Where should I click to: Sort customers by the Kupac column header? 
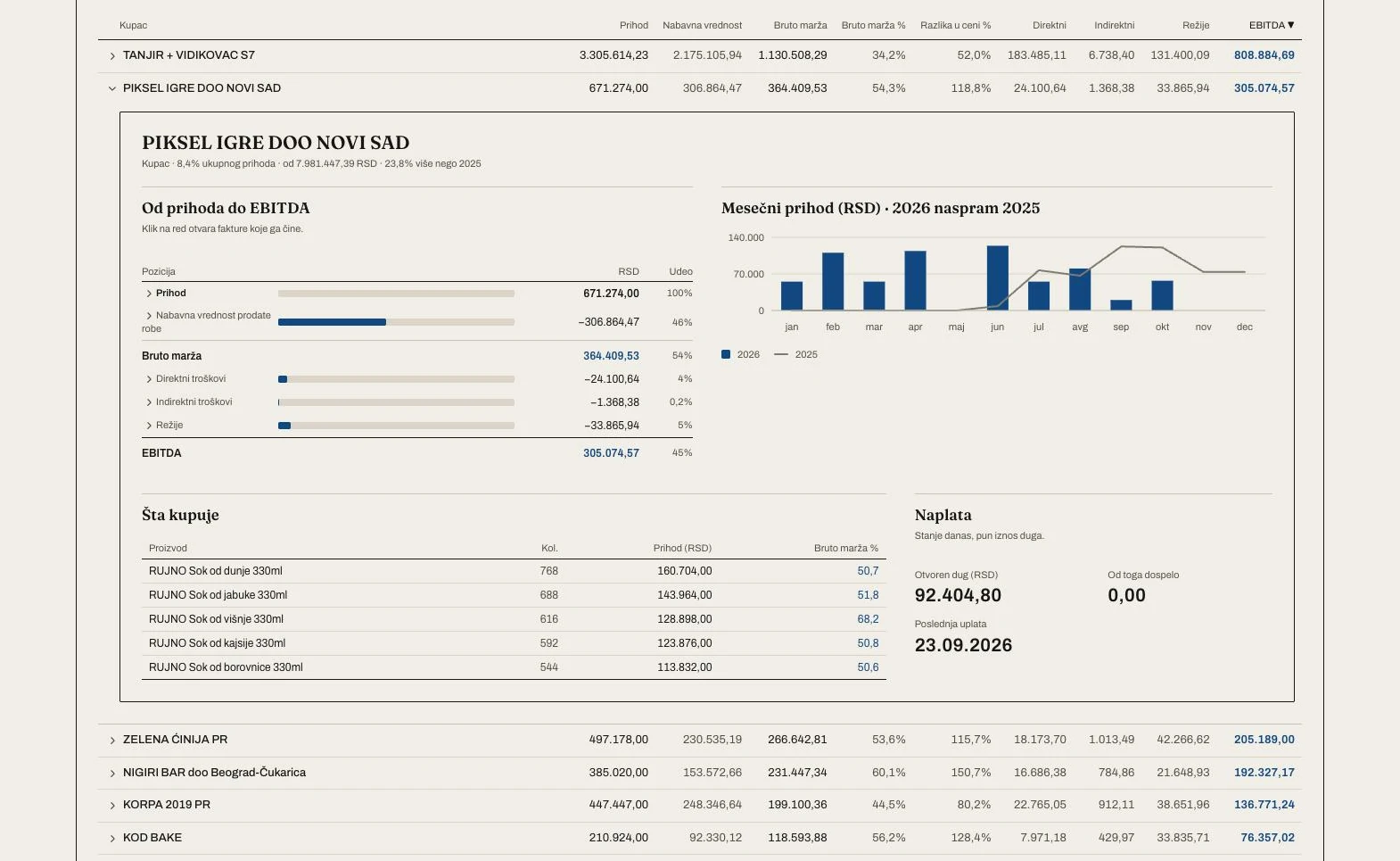pos(134,25)
